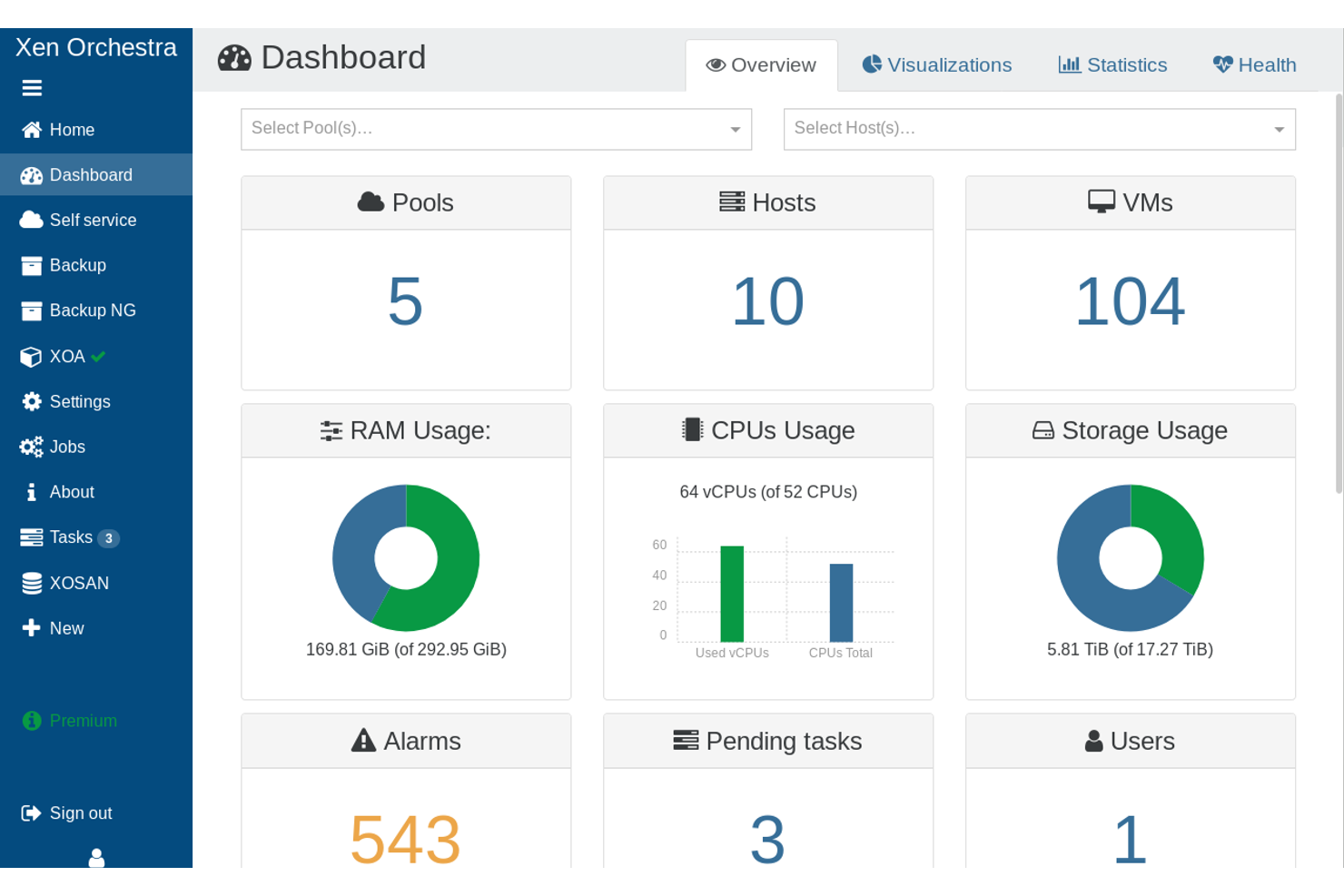Expand the Select Pool(s) dropdown arrow

tap(735, 129)
